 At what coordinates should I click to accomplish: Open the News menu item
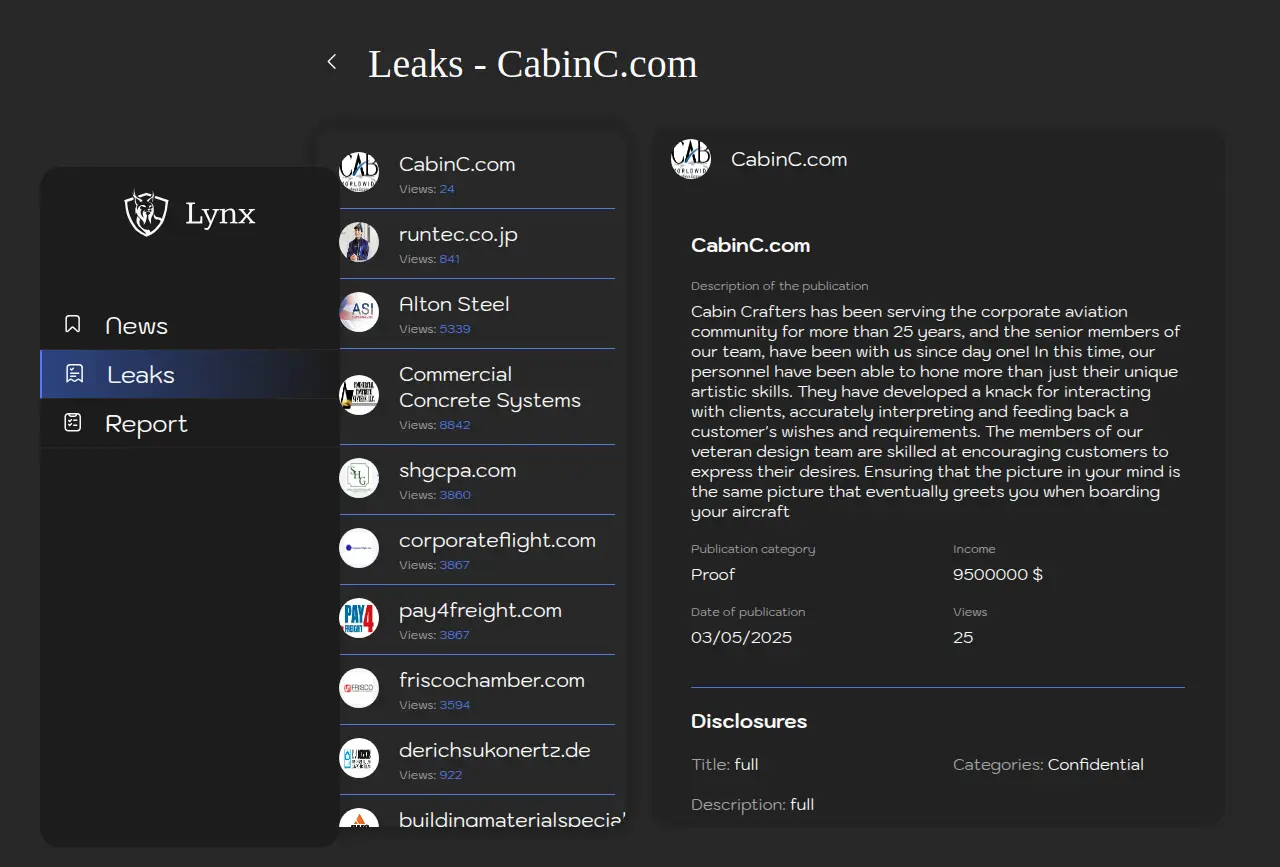[x=137, y=326]
